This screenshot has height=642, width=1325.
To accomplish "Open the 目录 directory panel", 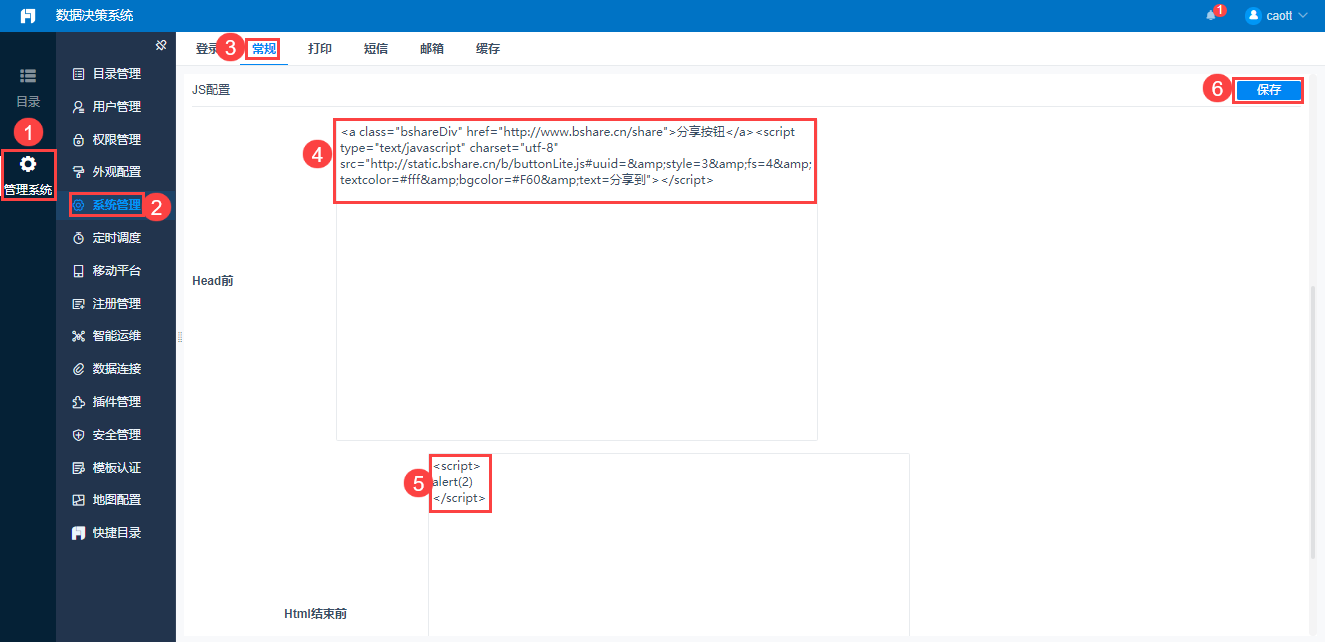I will pyautogui.click(x=28, y=87).
